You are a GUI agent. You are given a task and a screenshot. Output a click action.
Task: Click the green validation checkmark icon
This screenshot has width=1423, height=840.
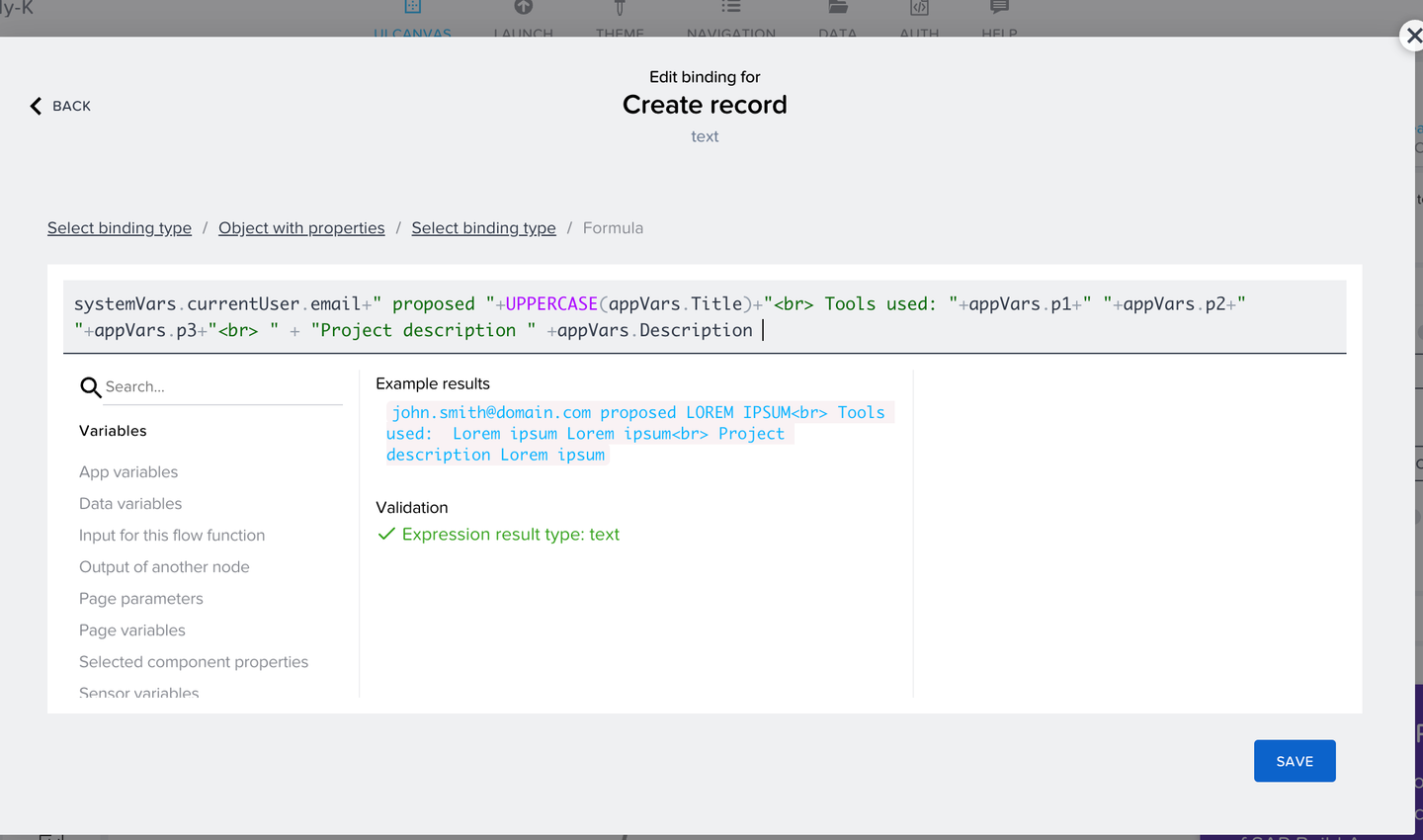coord(386,535)
